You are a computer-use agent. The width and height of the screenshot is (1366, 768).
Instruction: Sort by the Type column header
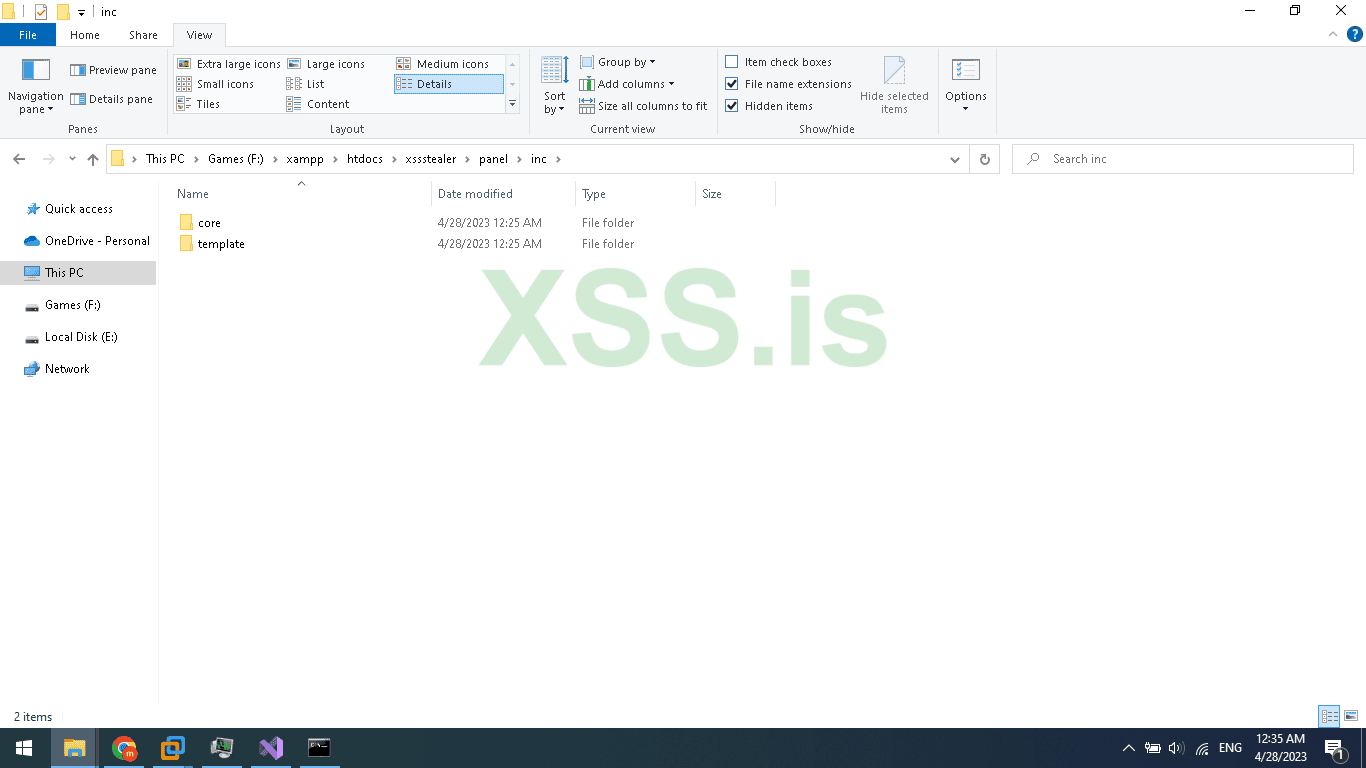(x=635, y=194)
